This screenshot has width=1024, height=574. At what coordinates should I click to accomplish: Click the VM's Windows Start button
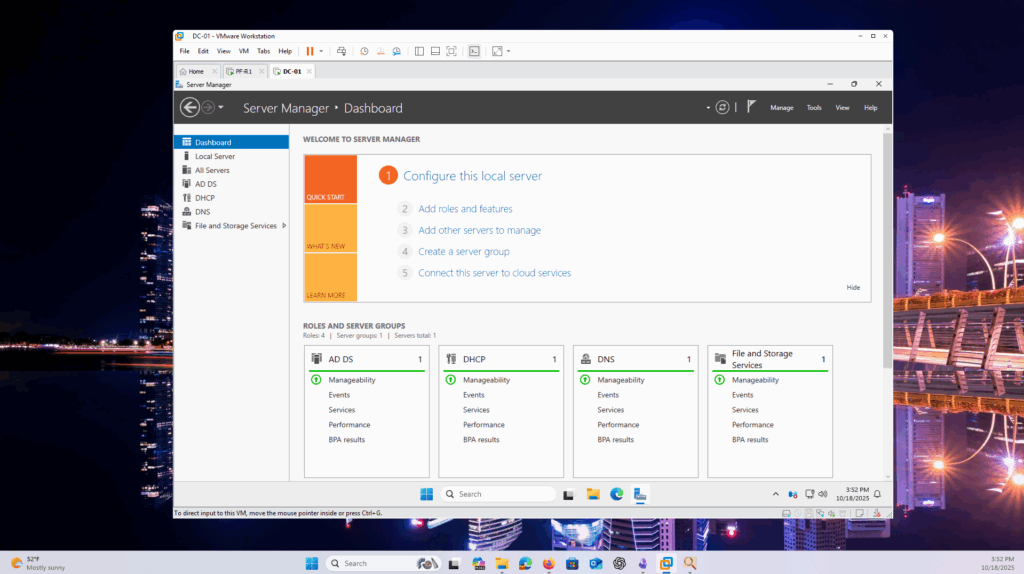tap(427, 494)
